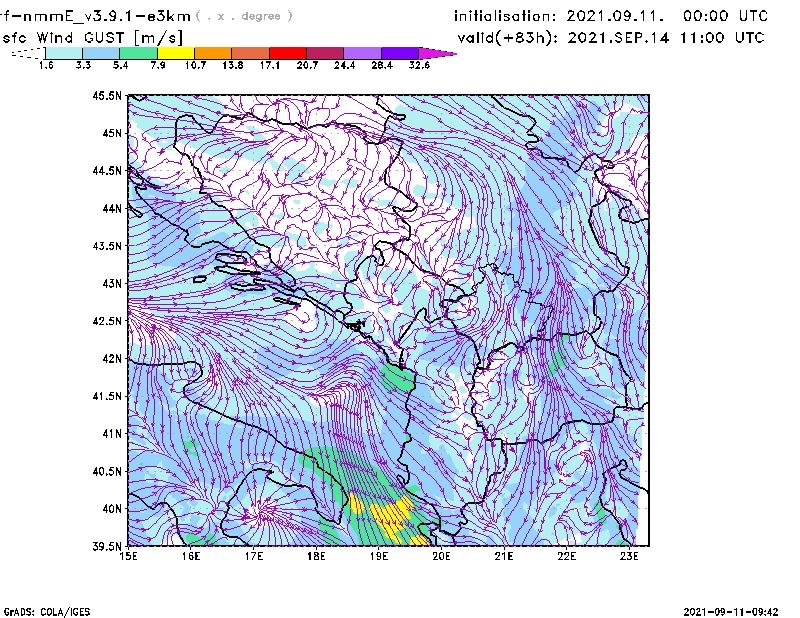Screen dimensions: 800x618
Task: Click the legend value 20.7
Action: 307,65
